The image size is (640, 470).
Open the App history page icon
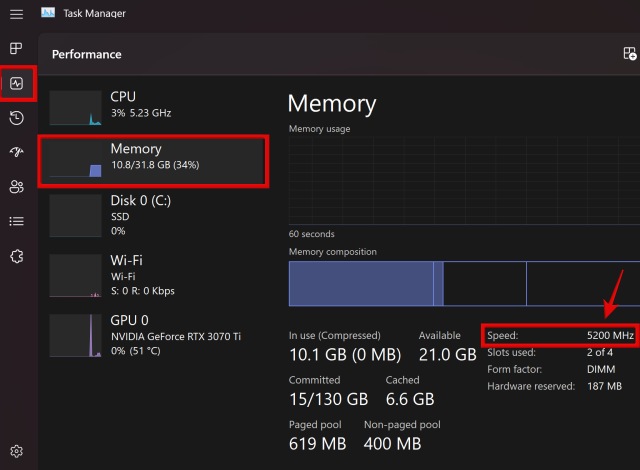pos(16,118)
